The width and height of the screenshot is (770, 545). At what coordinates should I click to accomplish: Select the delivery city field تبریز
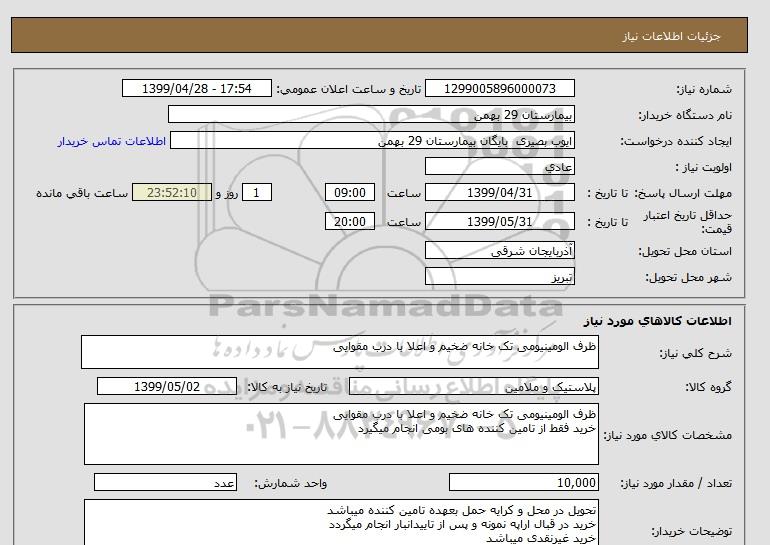coord(499,276)
